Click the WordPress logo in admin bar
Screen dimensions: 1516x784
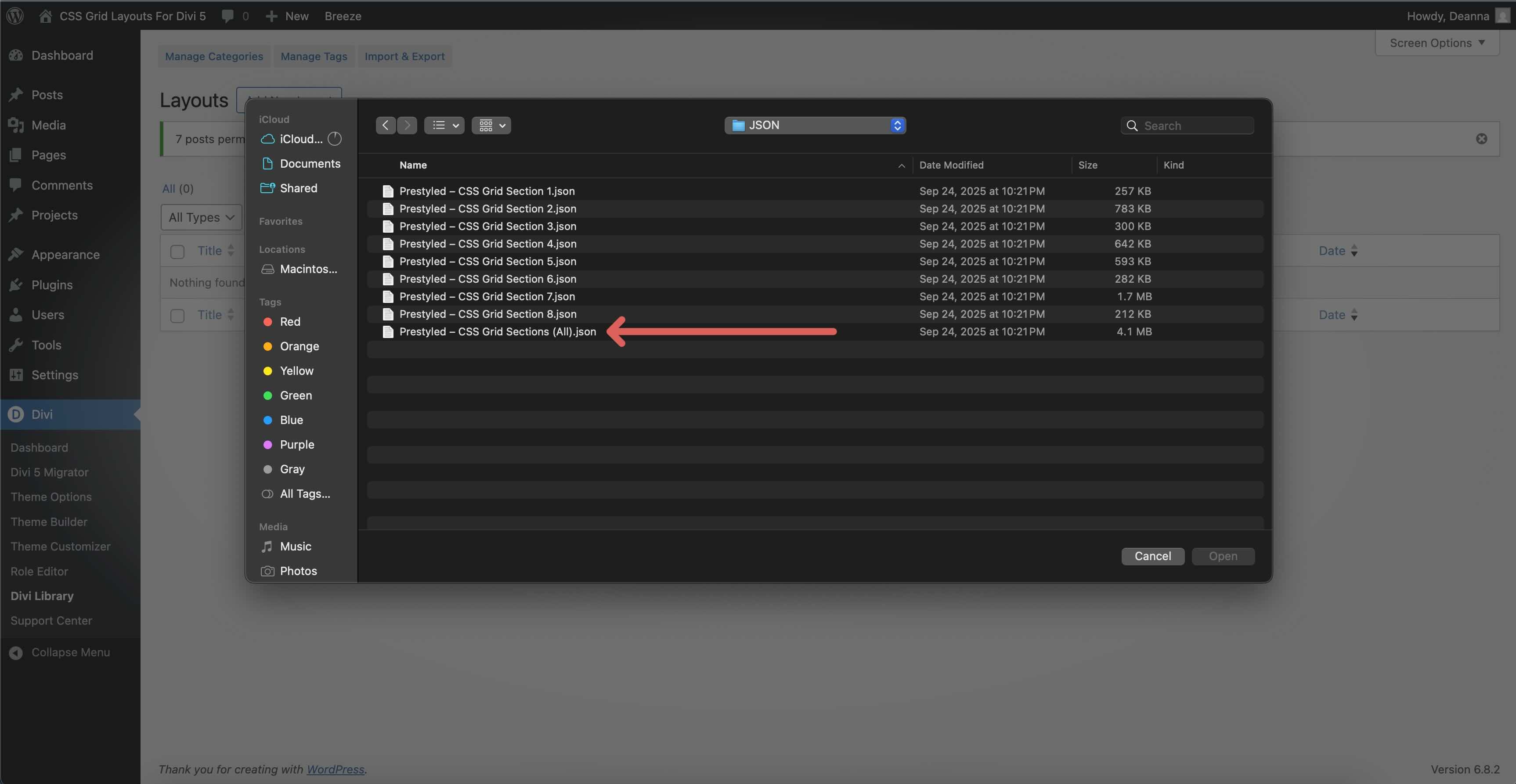click(15, 16)
